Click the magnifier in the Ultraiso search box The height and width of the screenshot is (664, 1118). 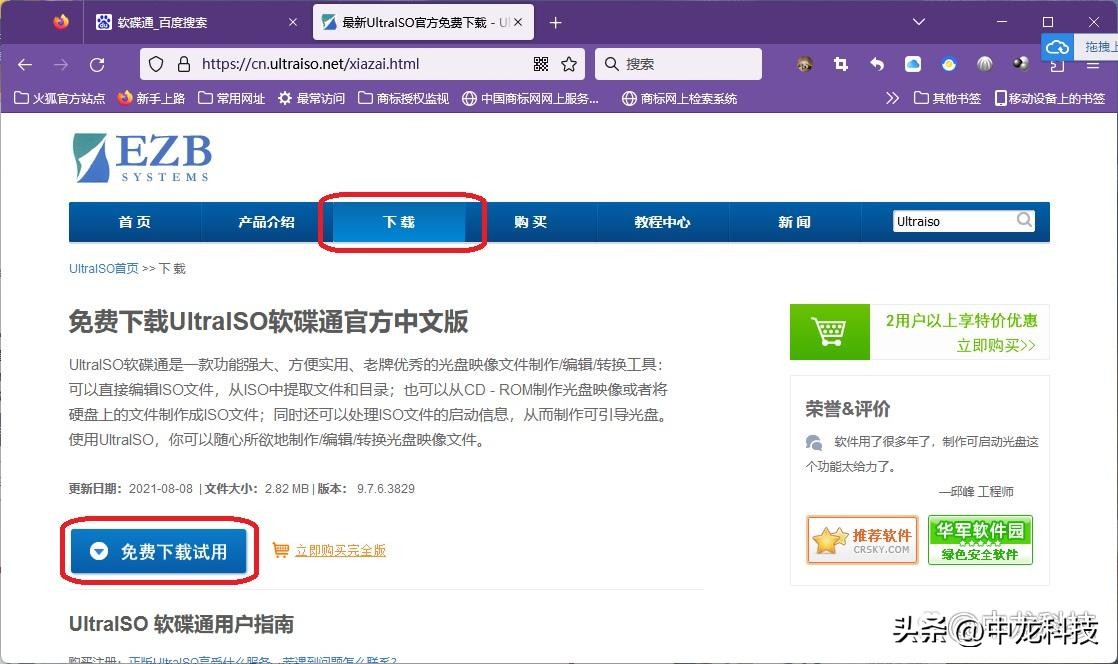[x=1024, y=220]
